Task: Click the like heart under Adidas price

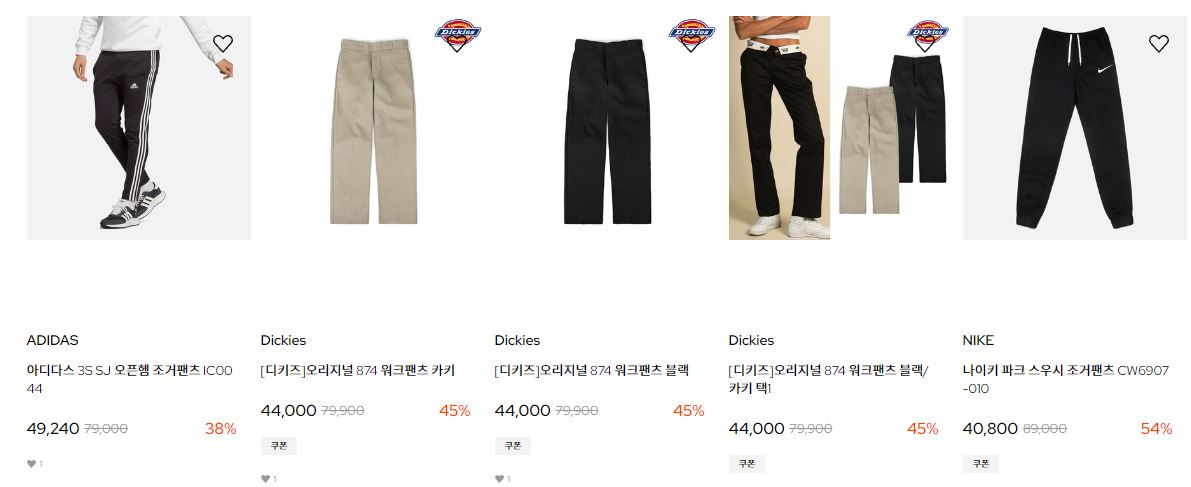Action: pyautogui.click(x=31, y=464)
